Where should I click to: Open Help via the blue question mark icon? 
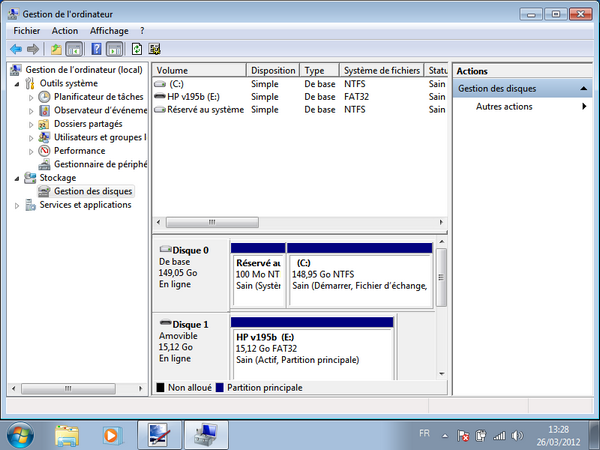coord(97,48)
